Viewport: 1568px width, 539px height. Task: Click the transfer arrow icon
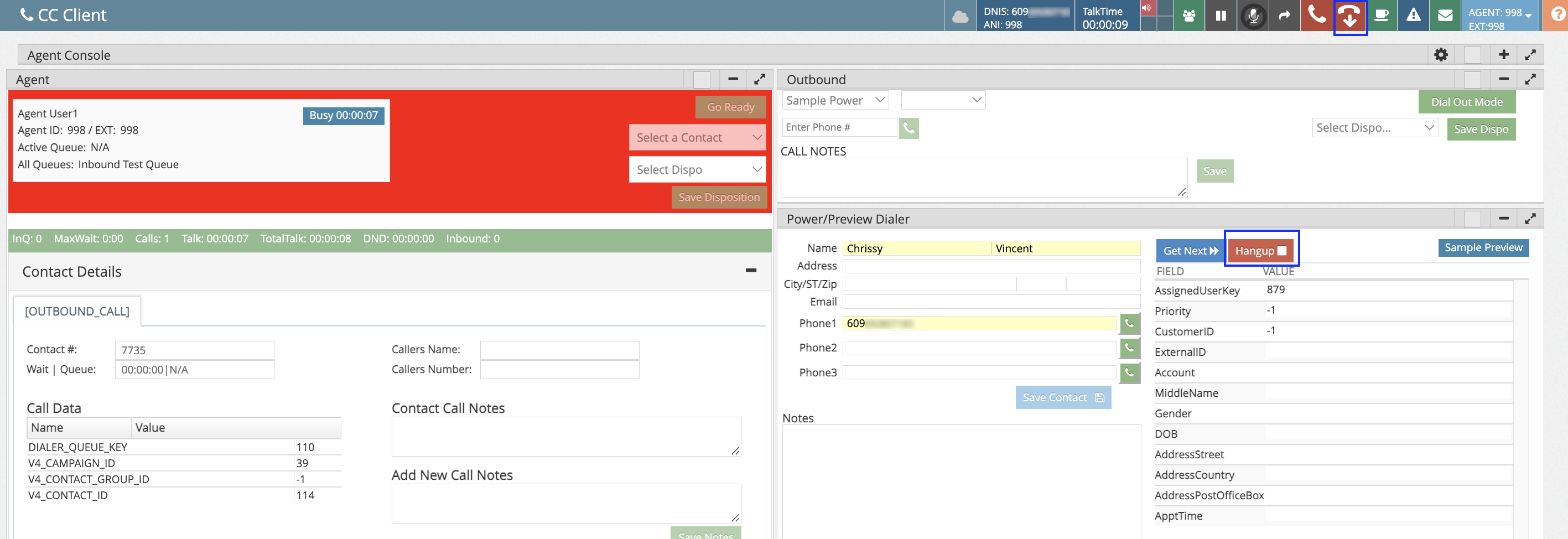(1284, 16)
